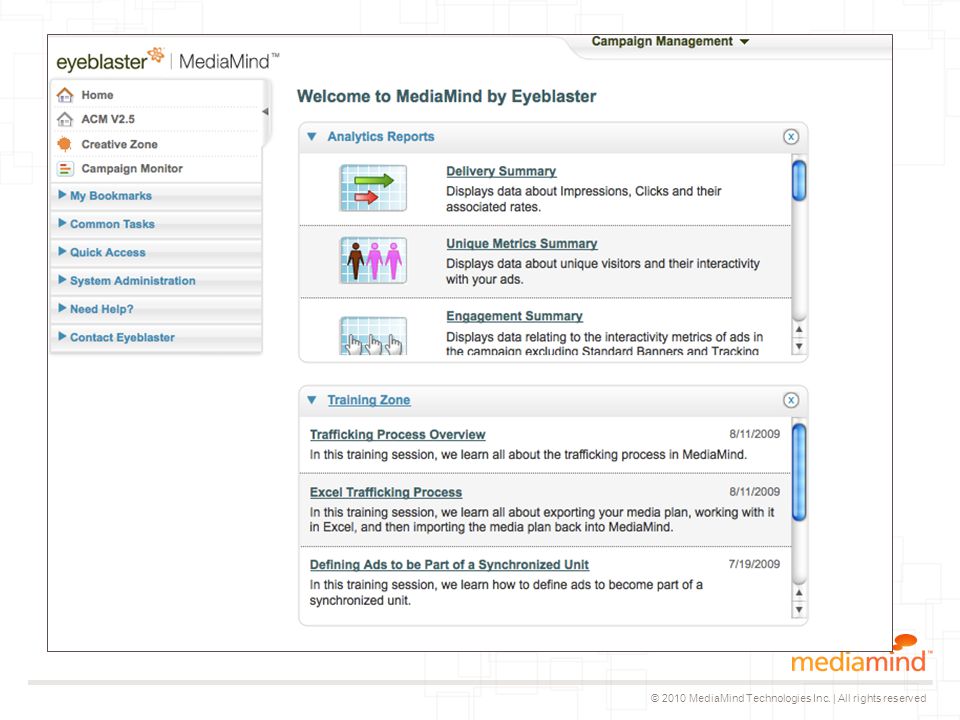960x720 pixels.
Task: Open the Training Zone heading link
Action: [369, 400]
